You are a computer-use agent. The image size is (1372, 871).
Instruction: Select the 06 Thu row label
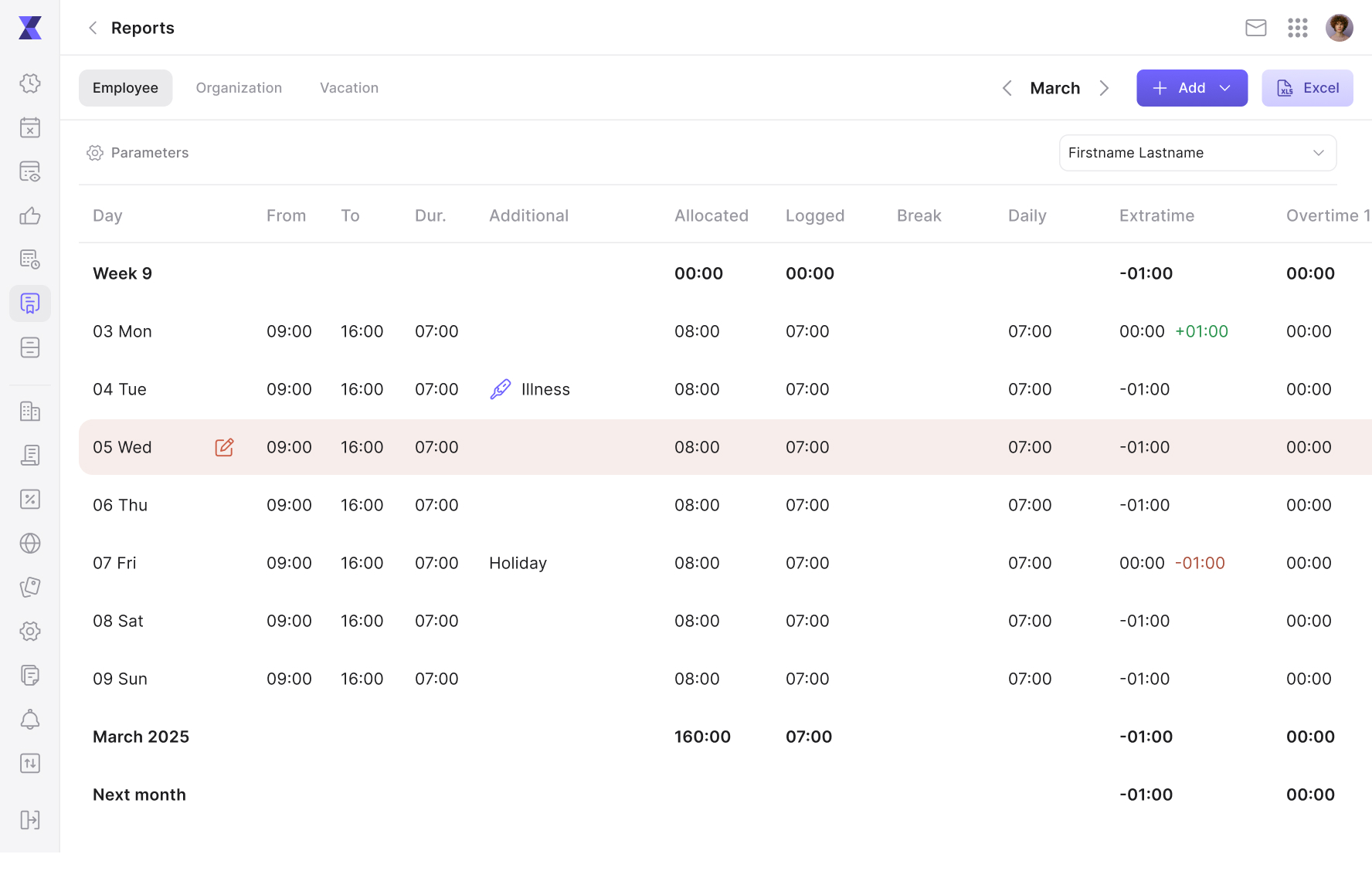pos(120,505)
